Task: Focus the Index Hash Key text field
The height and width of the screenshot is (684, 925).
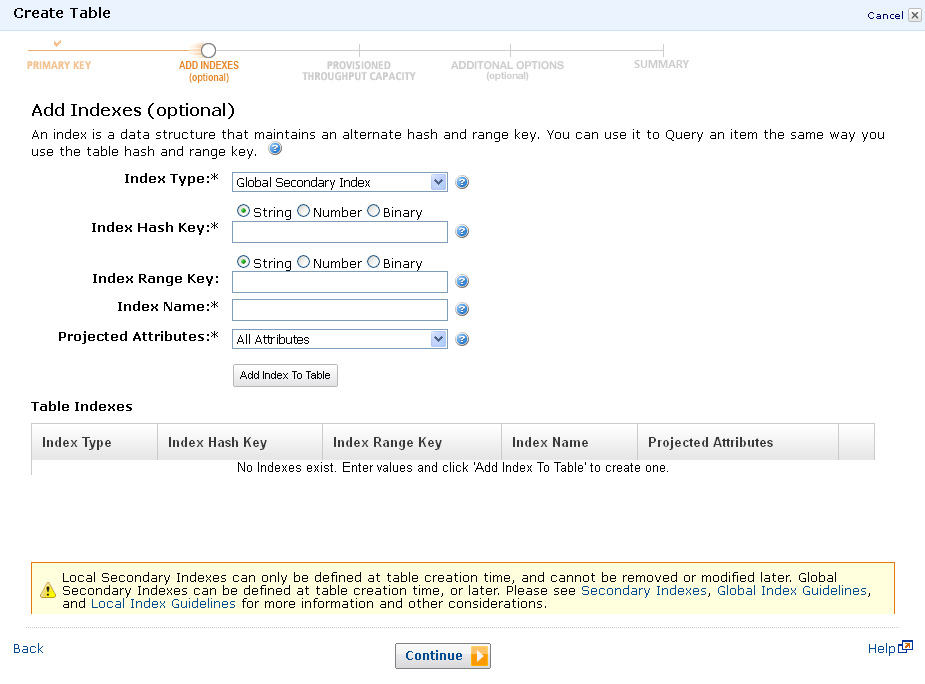Action: pyautogui.click(x=340, y=232)
